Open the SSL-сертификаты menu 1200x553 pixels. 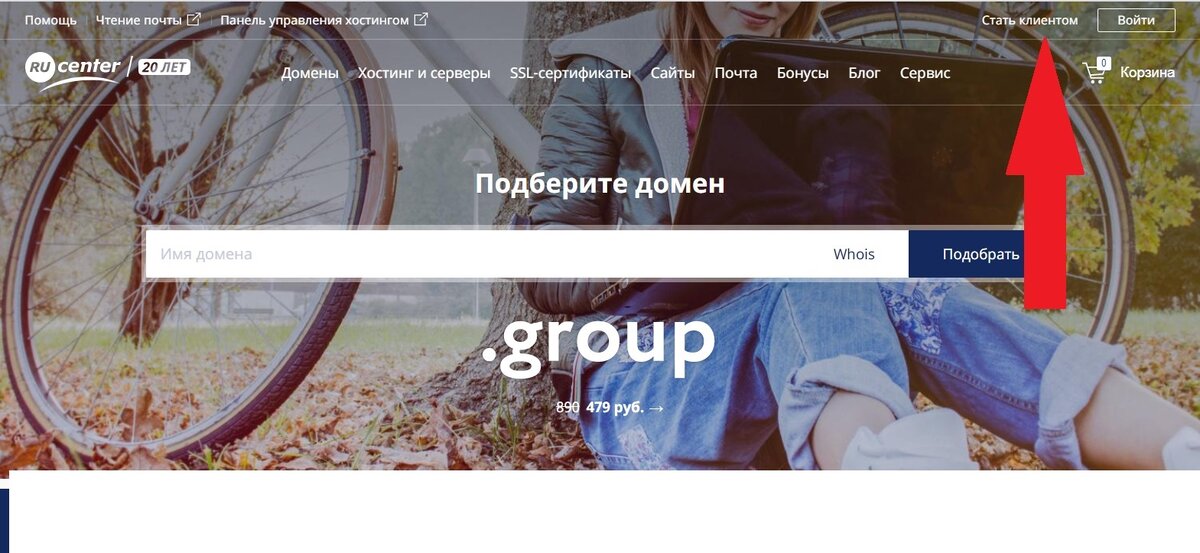click(570, 73)
